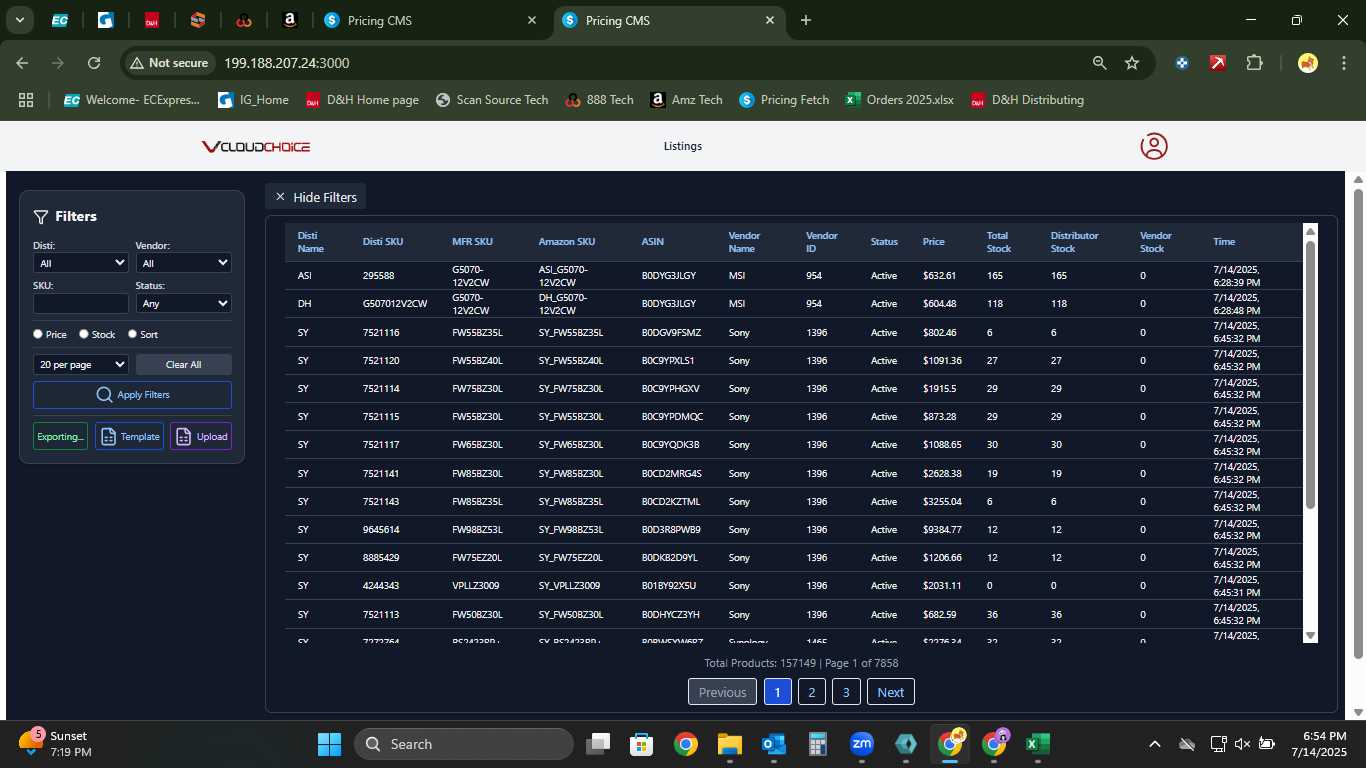This screenshot has height=768, width=1366.
Task: Click the Hide Filters button
Action: [x=316, y=197]
